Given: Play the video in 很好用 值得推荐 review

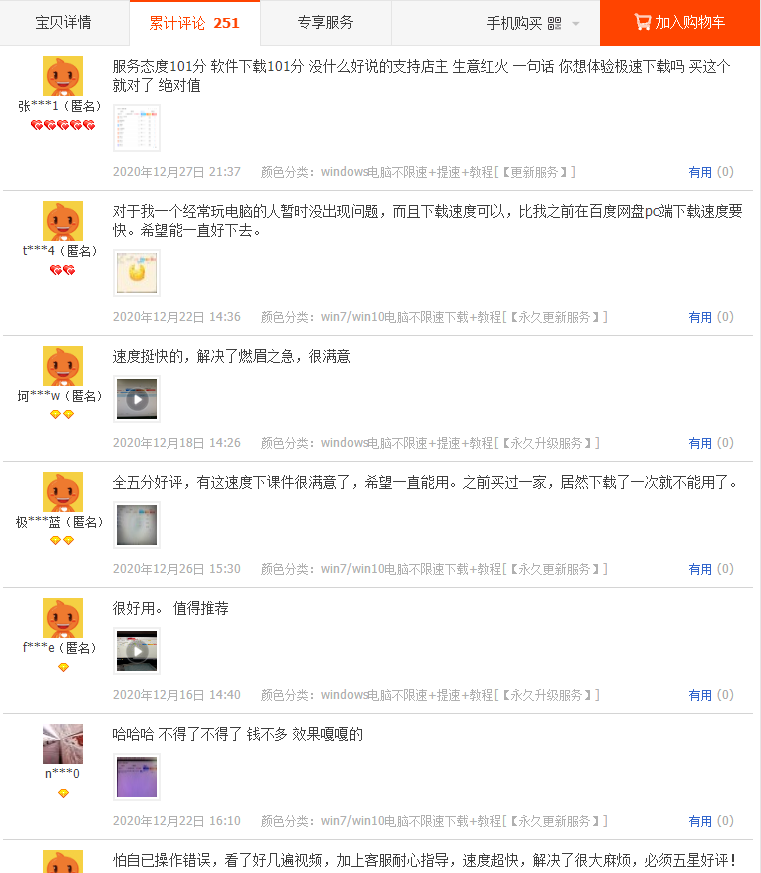Looking at the screenshot, I should click(x=137, y=651).
